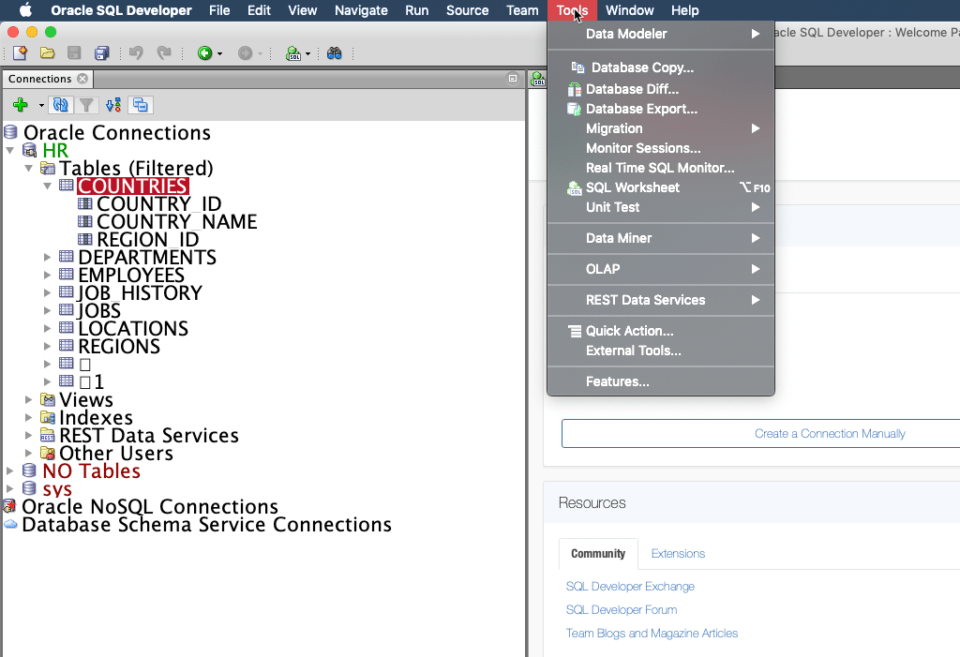The image size is (960, 657).
Task: Open the SQL Developer Forum link
Action: [x=621, y=610]
